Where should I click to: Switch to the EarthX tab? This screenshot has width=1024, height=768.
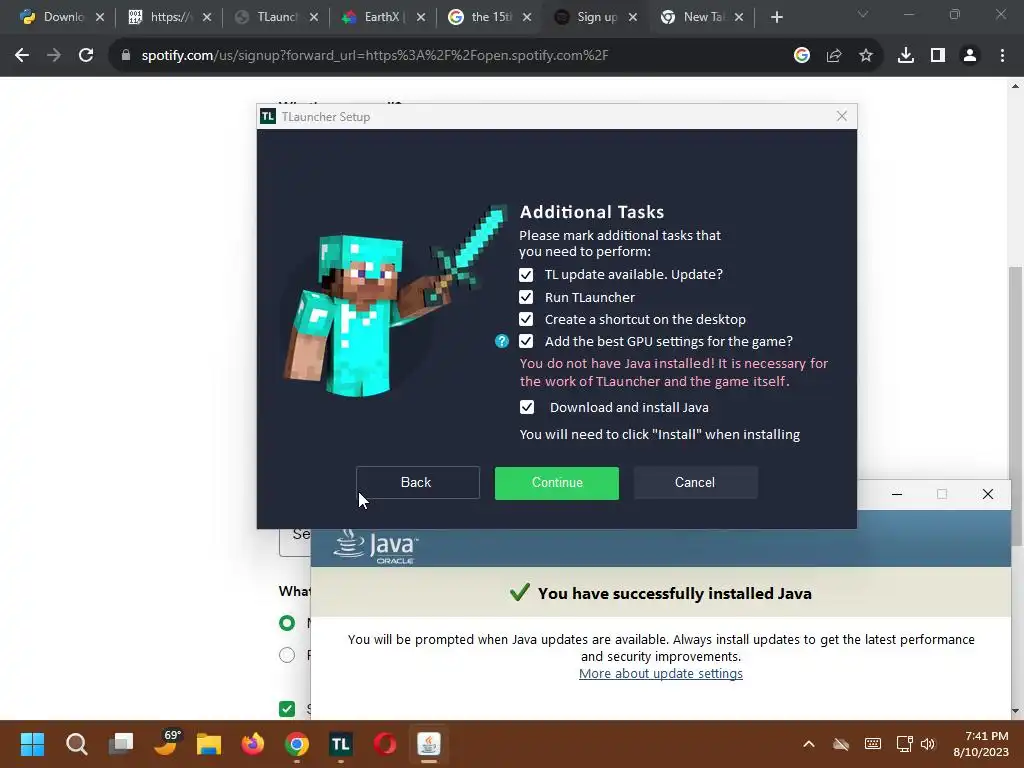(x=383, y=18)
